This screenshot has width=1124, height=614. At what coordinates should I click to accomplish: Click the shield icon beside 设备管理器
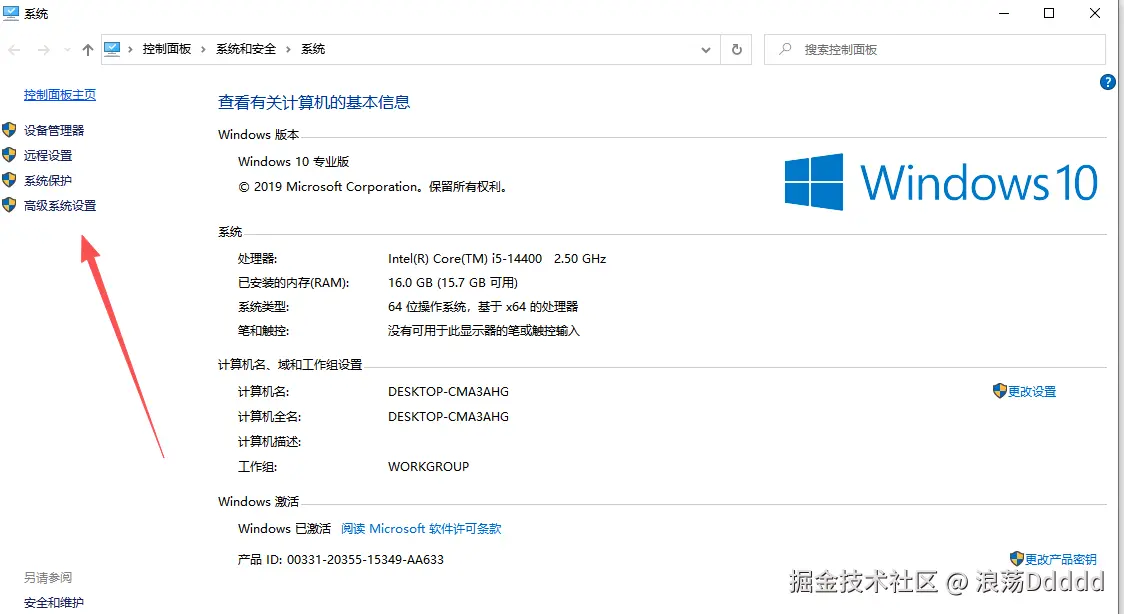pyautogui.click(x=9, y=130)
